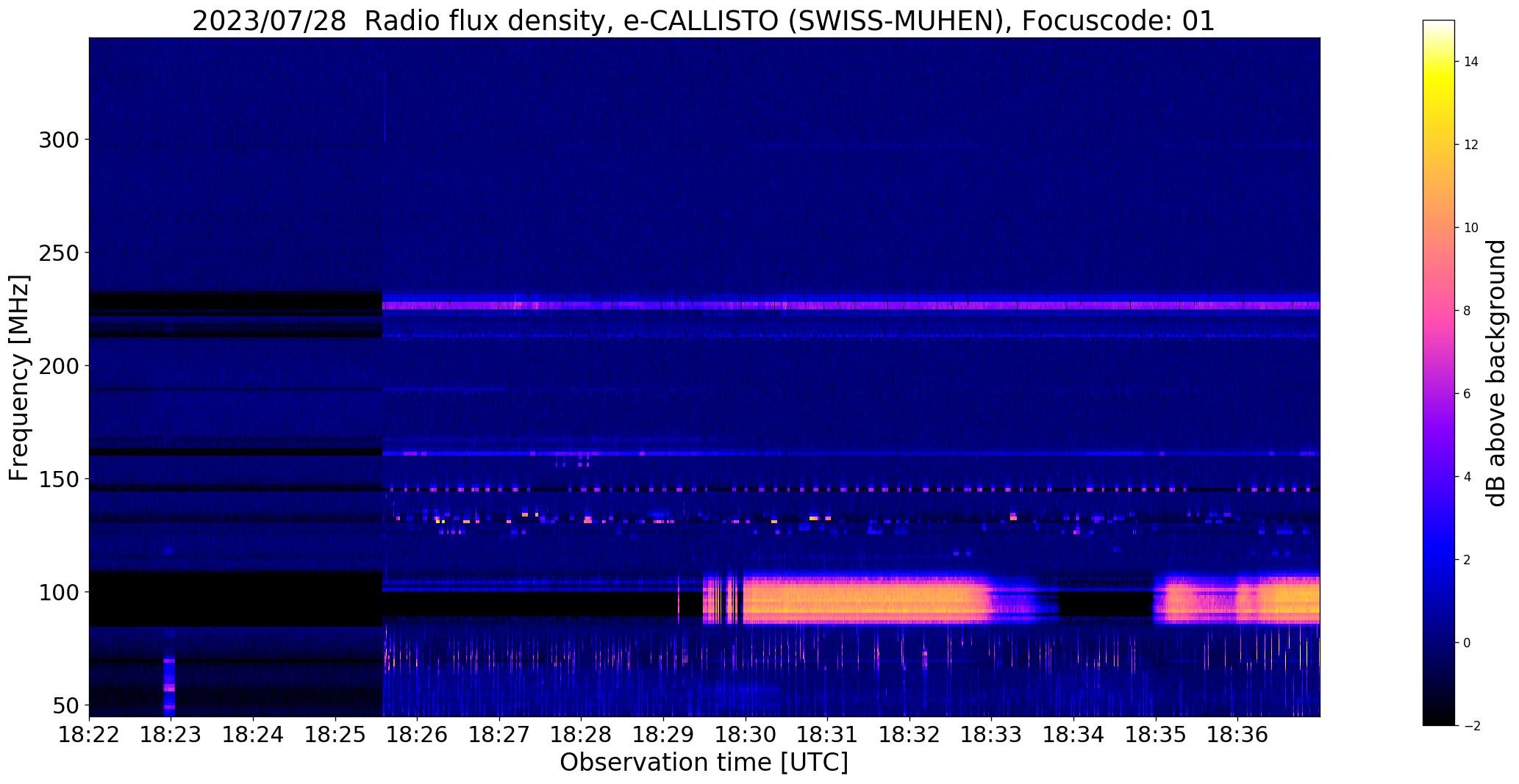Click the 18:27 time tick label
This screenshot has width=1519, height=784.
(500, 735)
